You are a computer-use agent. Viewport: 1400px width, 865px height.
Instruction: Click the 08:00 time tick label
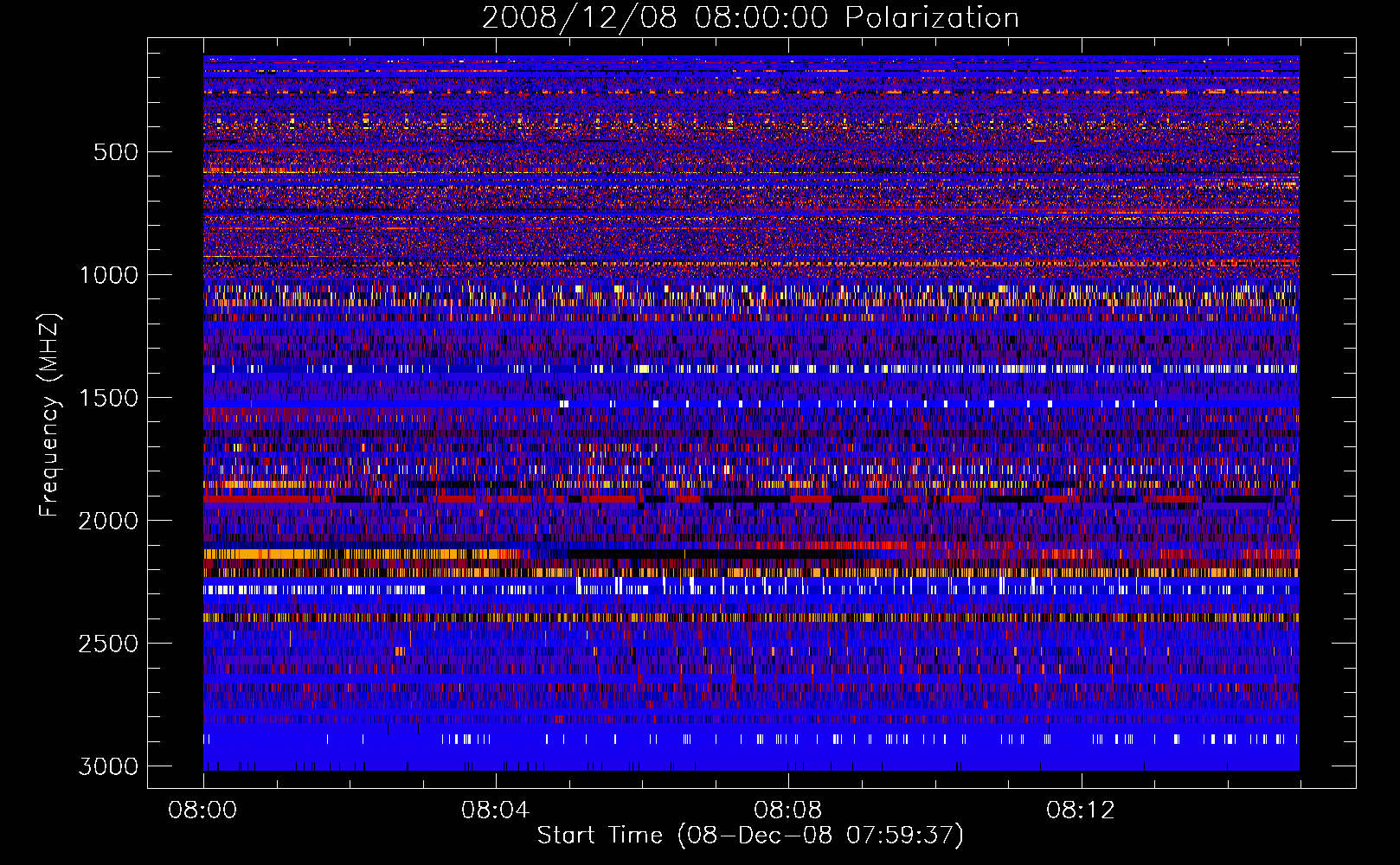click(x=202, y=811)
